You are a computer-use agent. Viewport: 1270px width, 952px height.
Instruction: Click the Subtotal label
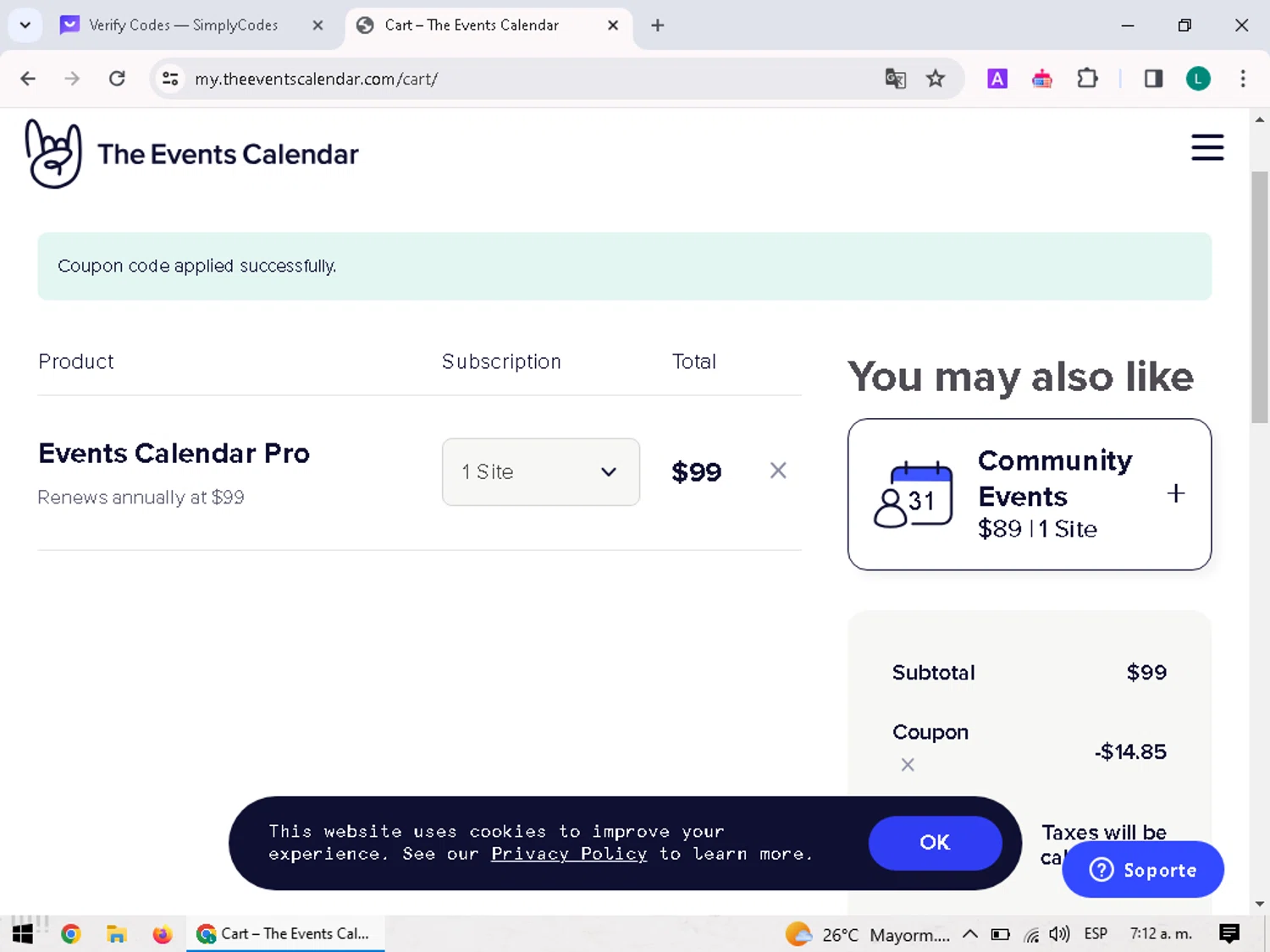pyautogui.click(x=934, y=673)
